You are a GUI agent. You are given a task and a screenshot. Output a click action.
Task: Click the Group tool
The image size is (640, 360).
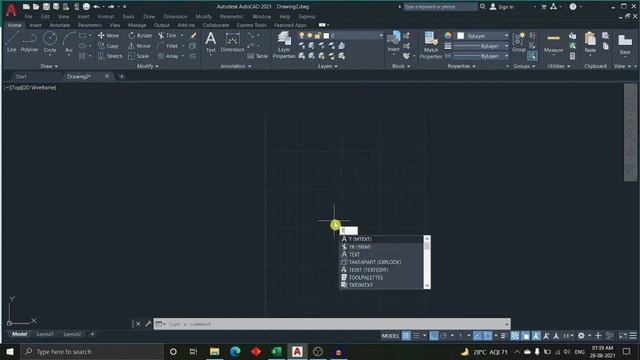pyautogui.click(x=519, y=42)
